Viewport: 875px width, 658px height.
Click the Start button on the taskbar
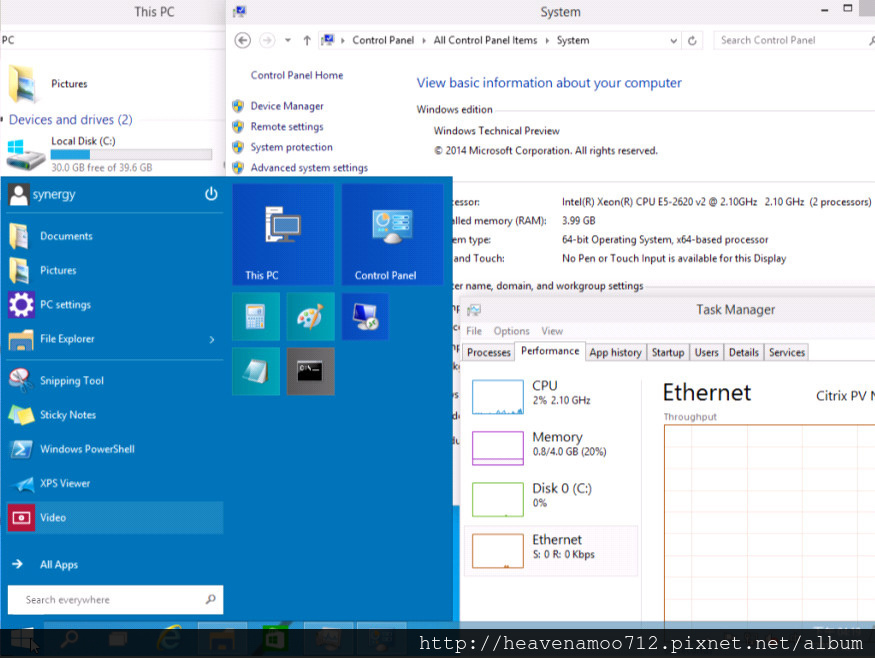(x=21, y=639)
